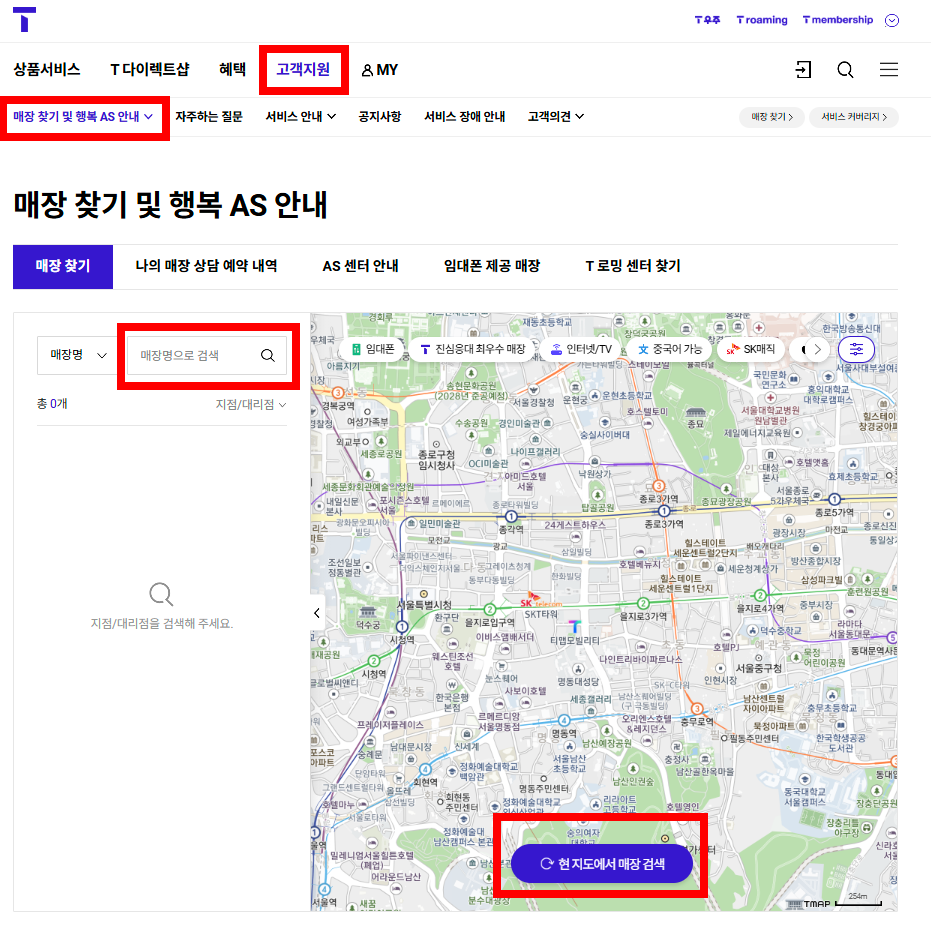Click 현 지도에서 매장 검색 button

coord(602,864)
